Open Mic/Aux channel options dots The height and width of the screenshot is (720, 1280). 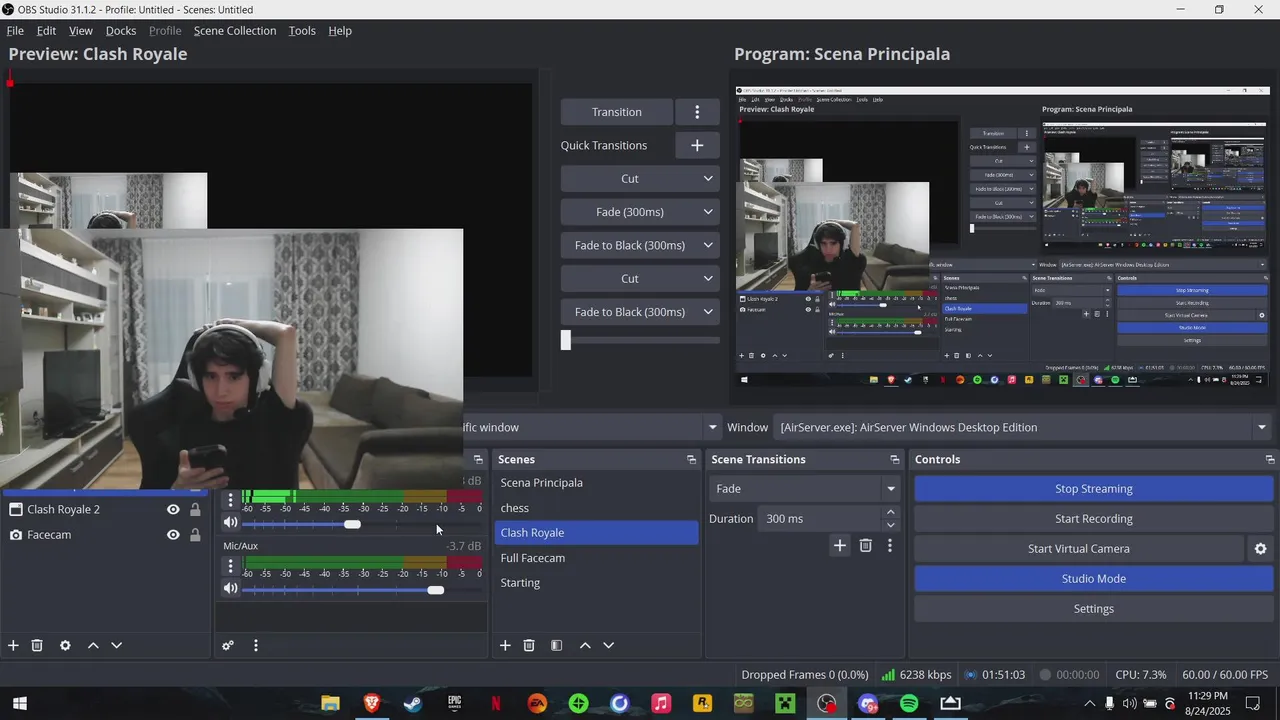tap(231, 565)
